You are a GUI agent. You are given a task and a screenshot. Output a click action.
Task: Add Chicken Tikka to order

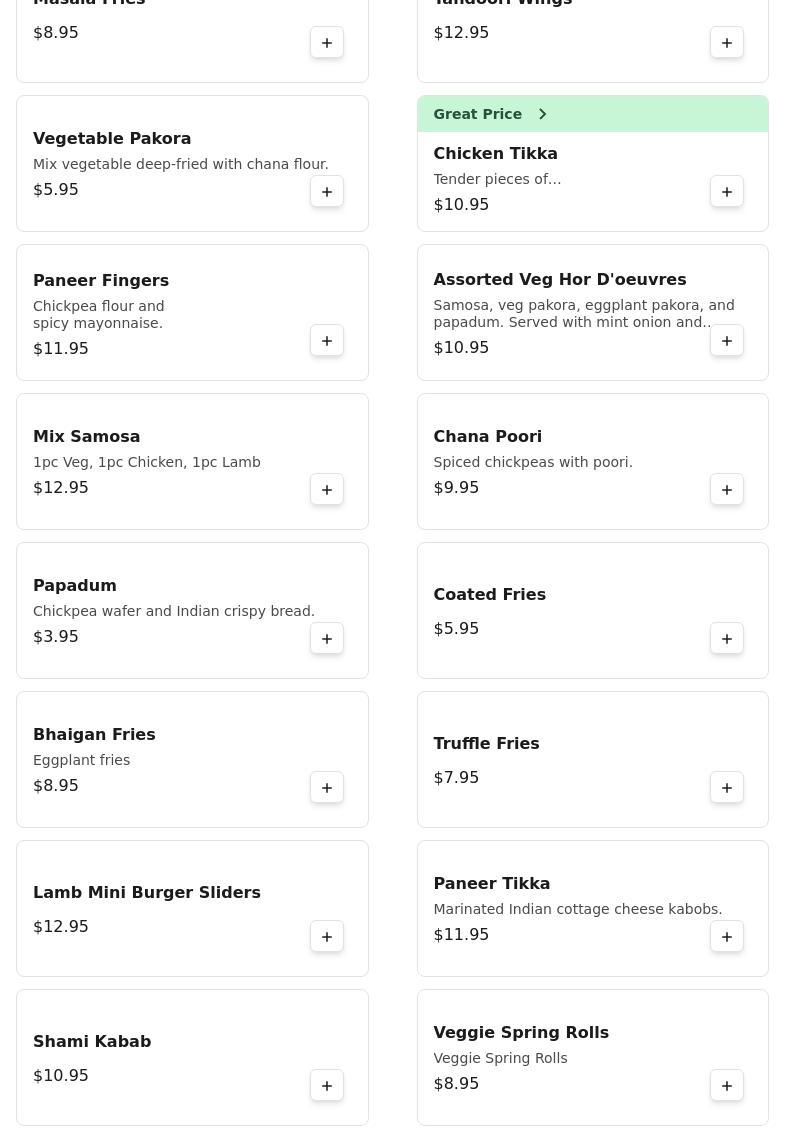tap(727, 192)
